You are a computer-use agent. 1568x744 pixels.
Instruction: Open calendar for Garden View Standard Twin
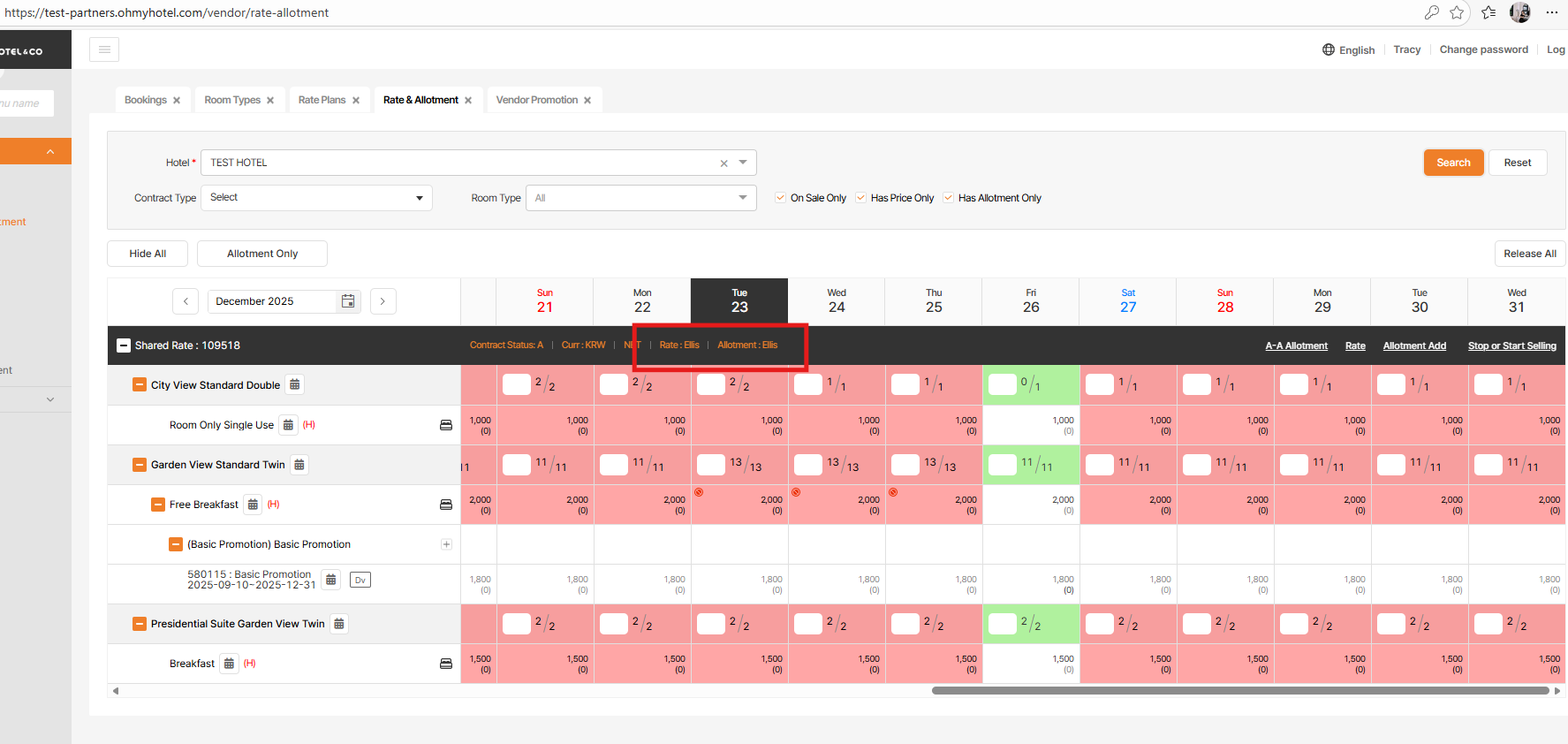click(x=299, y=465)
